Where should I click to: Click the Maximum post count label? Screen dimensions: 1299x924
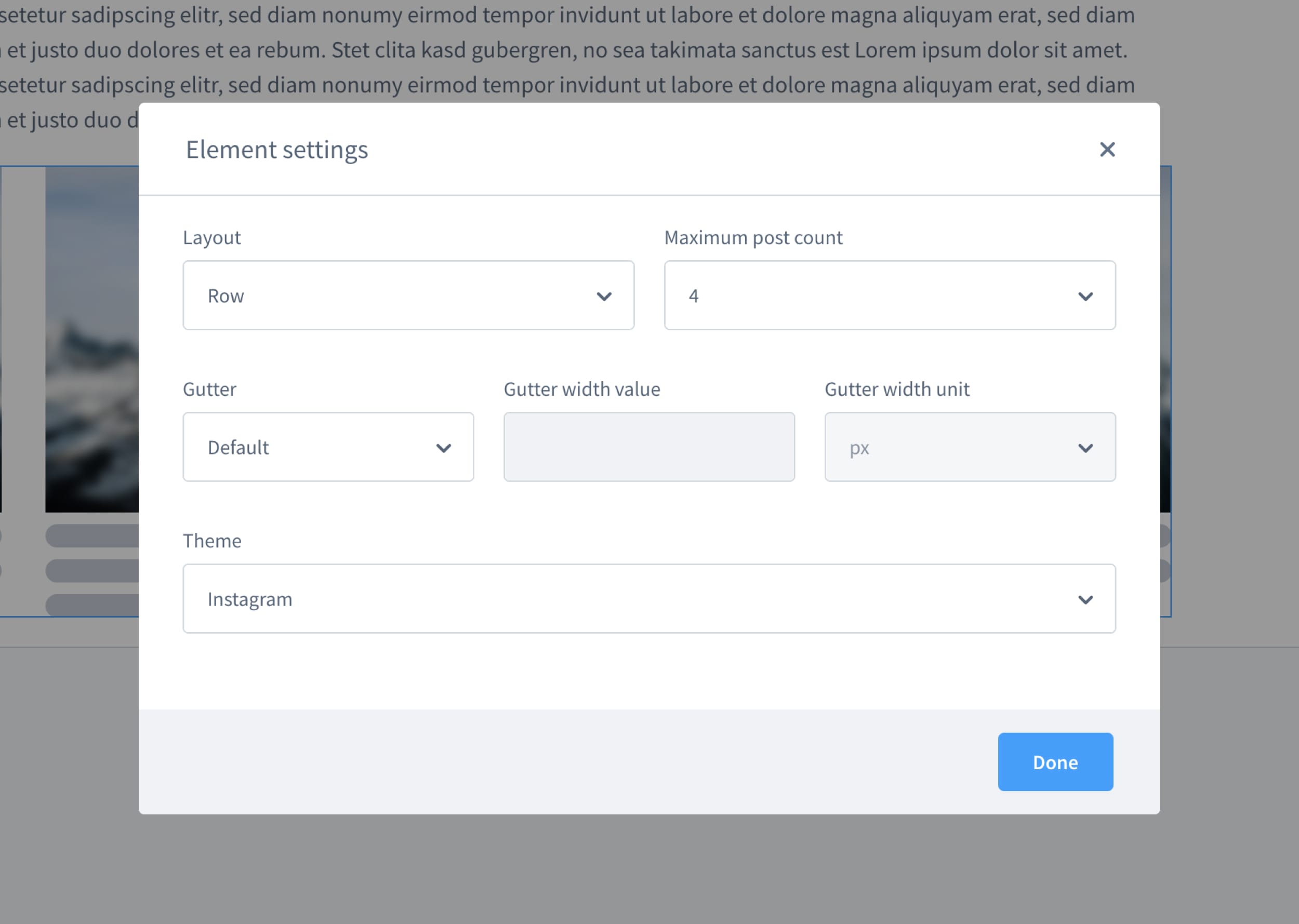[753, 237]
